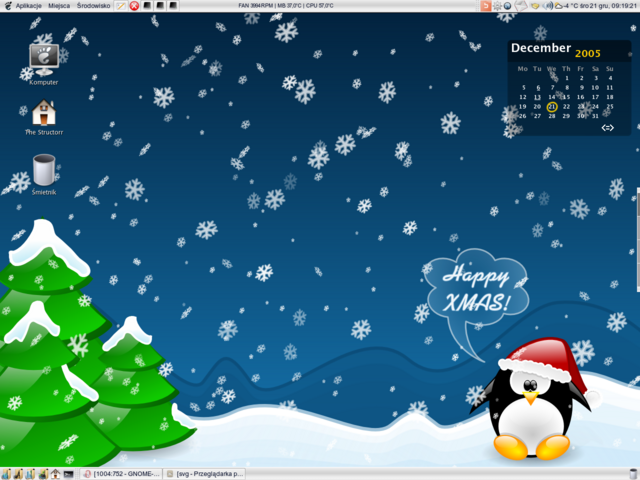
Task: Select the highlighted day 21 in calendar
Action: pos(552,107)
